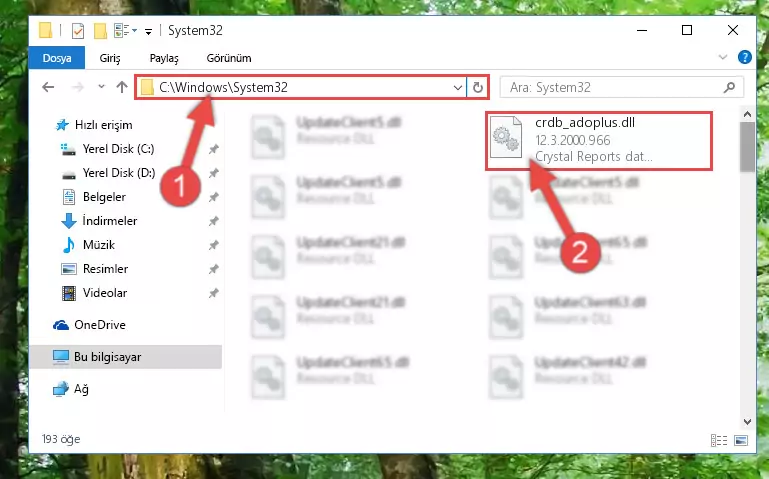Click the pin icon next to Yerel Disk (D:)
This screenshot has height=479, width=769.
(213, 173)
